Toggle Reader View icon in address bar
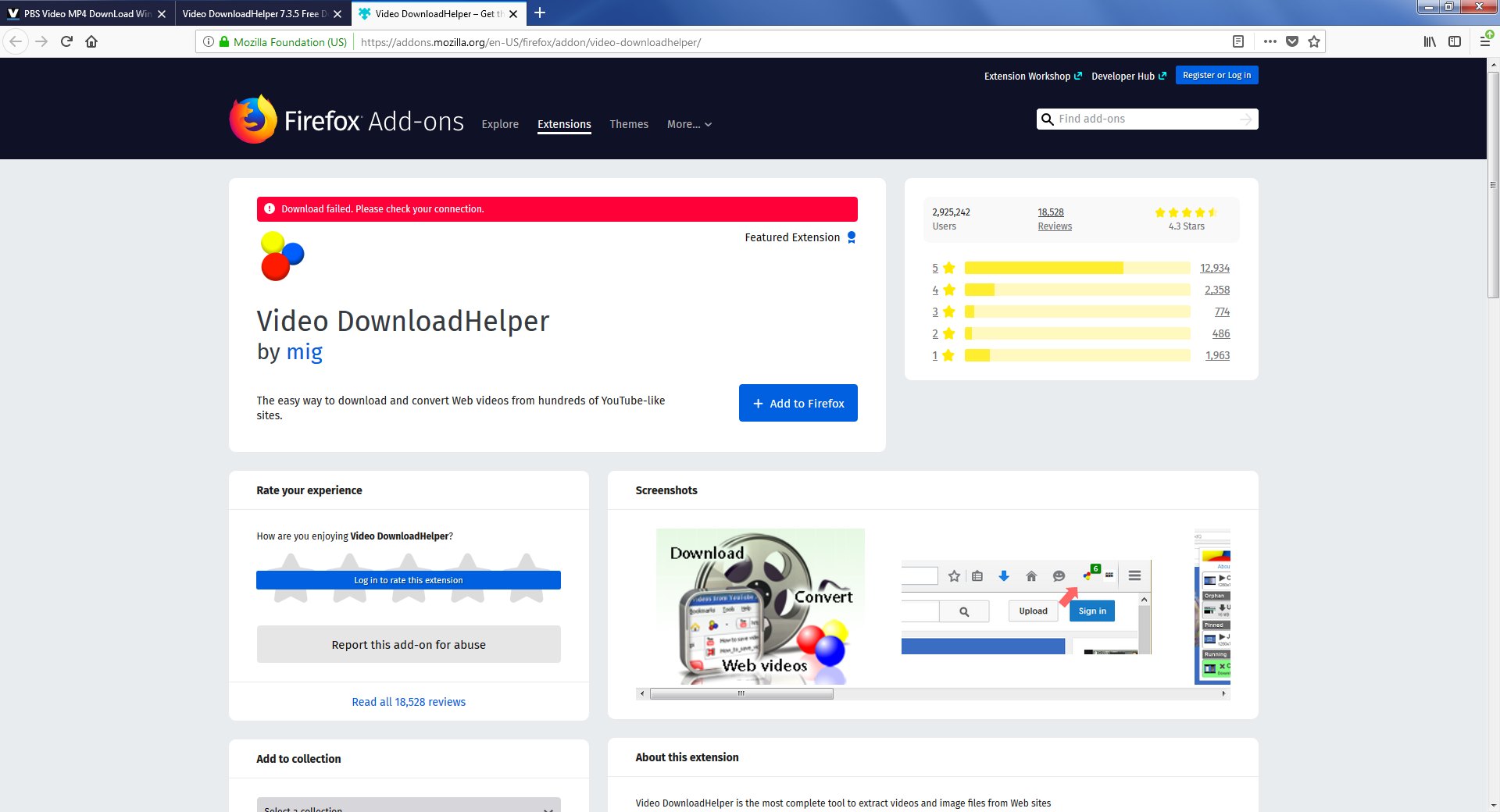This screenshot has height=812, width=1500. click(1237, 41)
